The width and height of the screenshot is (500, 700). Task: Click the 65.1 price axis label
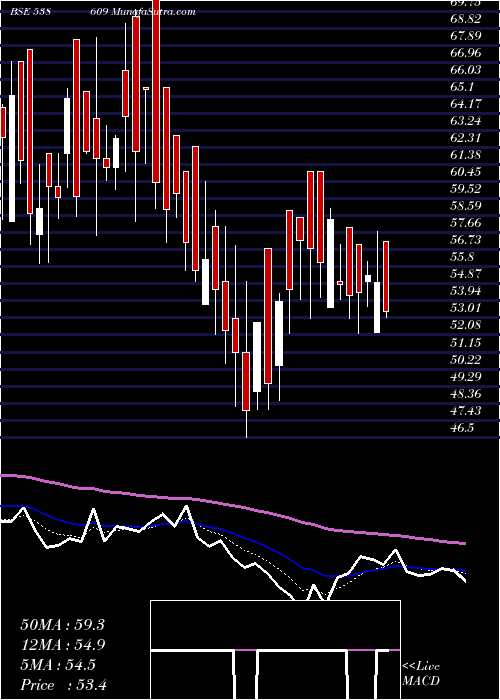coord(462,87)
